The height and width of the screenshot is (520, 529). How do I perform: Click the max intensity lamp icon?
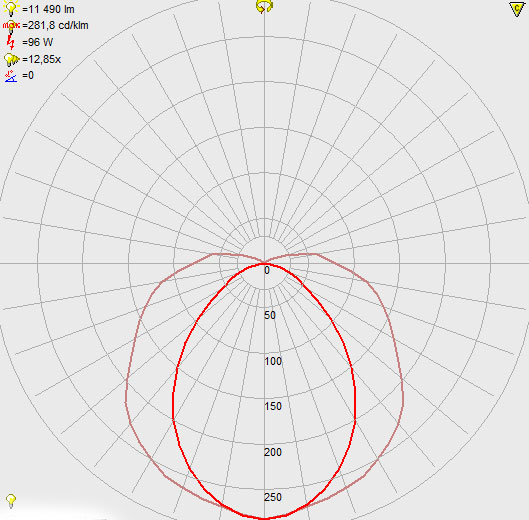click(11, 26)
